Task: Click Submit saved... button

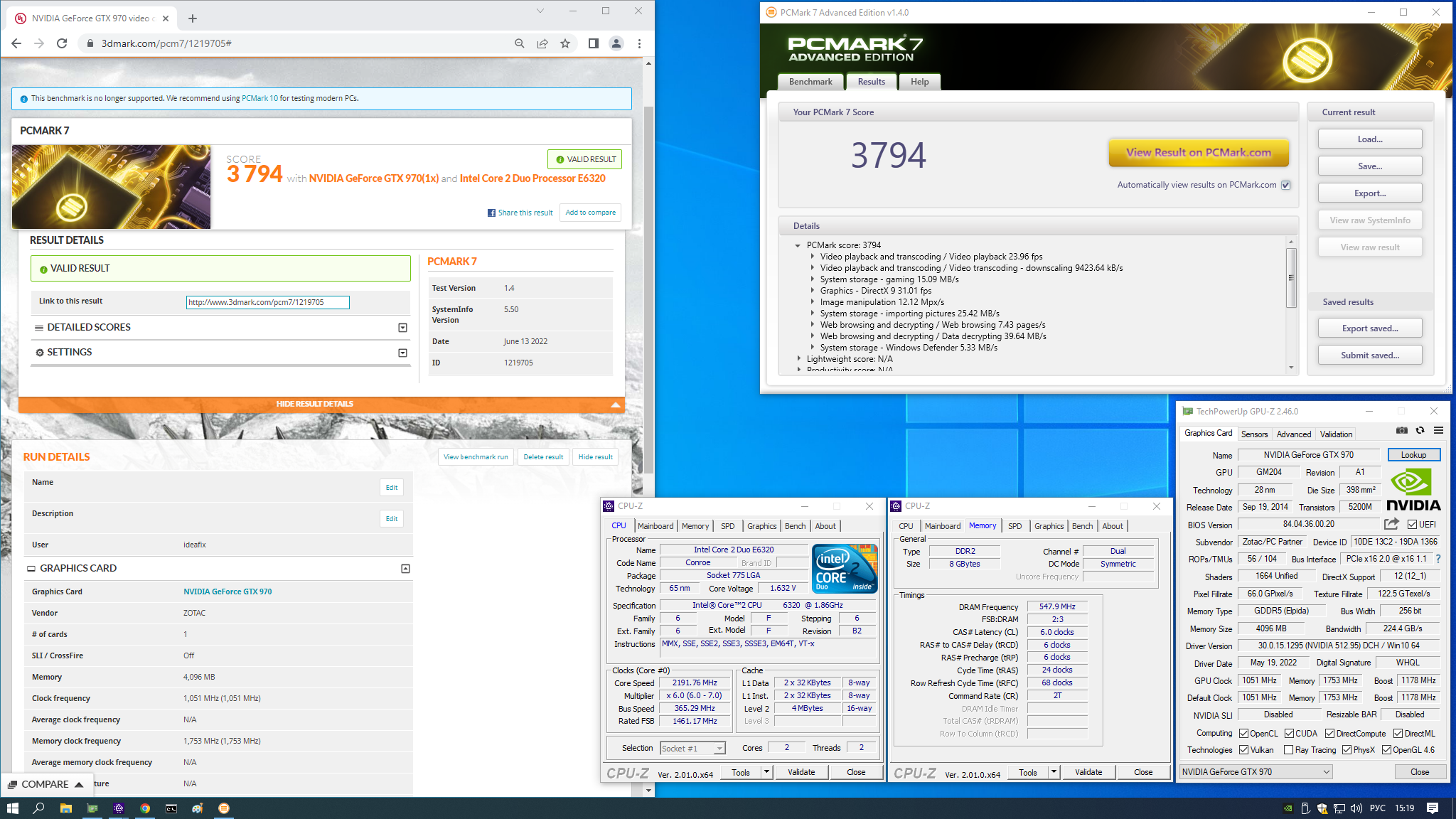Action: click(1370, 355)
